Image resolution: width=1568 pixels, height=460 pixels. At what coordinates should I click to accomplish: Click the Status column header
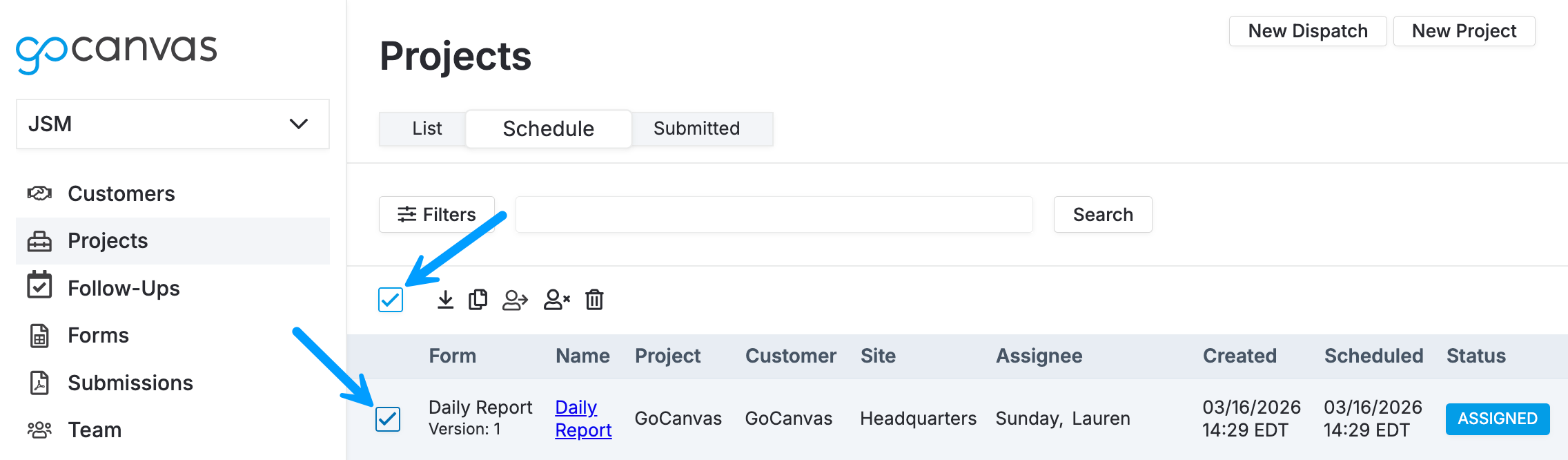coord(1476,356)
